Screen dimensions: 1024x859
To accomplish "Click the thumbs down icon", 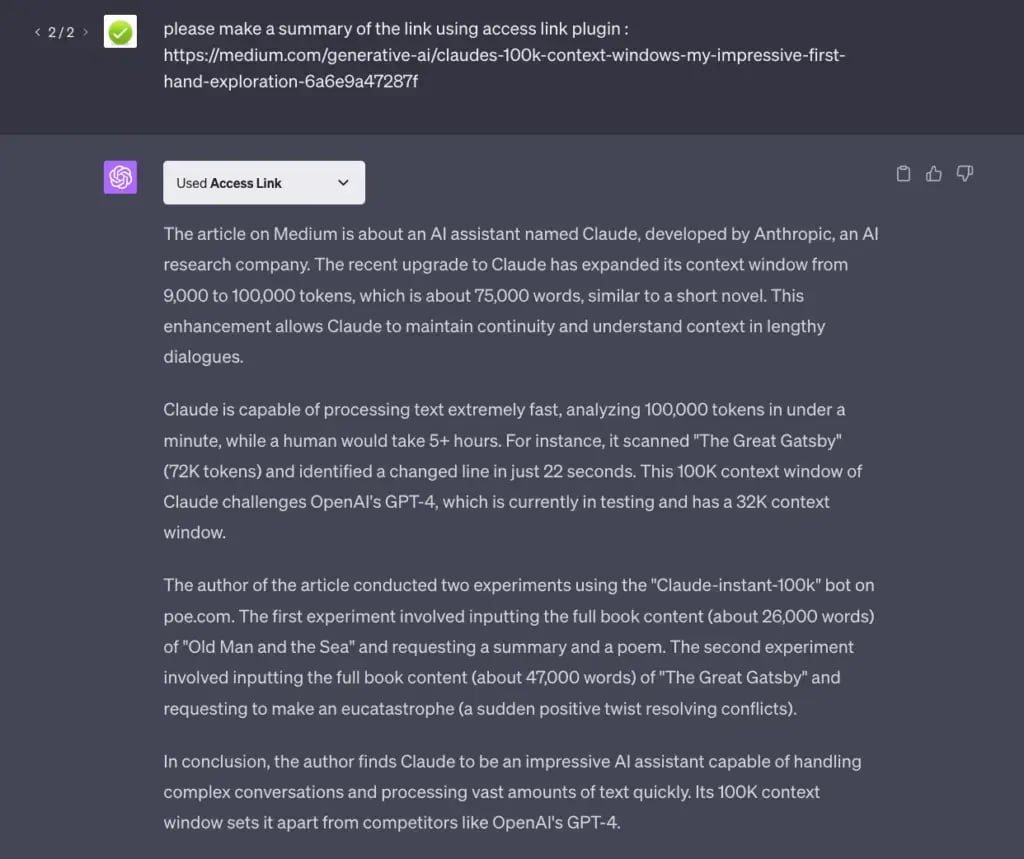I will 965,174.
